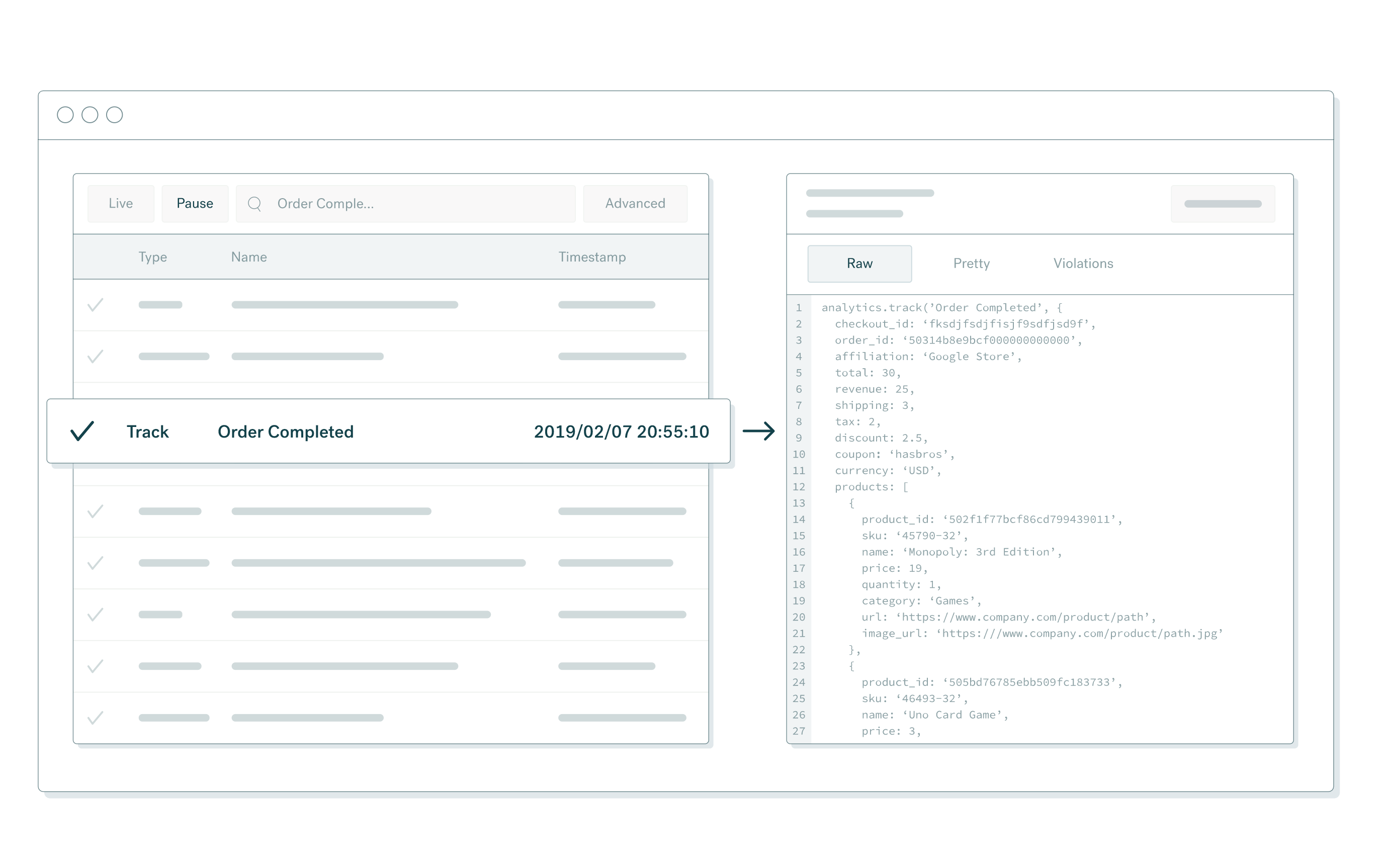Click the checkmark on Order Completed row
This screenshot has height=868, width=1384.
(x=82, y=430)
